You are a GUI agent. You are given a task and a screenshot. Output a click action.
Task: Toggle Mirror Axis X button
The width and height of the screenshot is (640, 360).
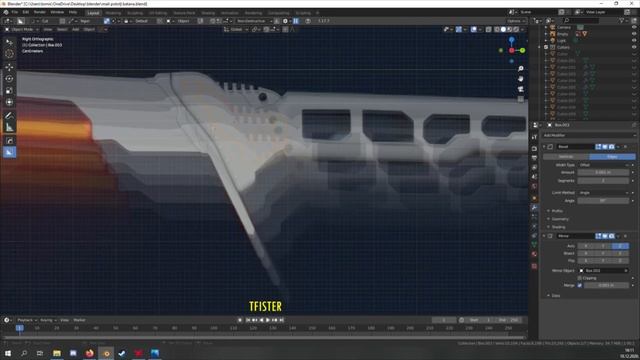(x=586, y=246)
